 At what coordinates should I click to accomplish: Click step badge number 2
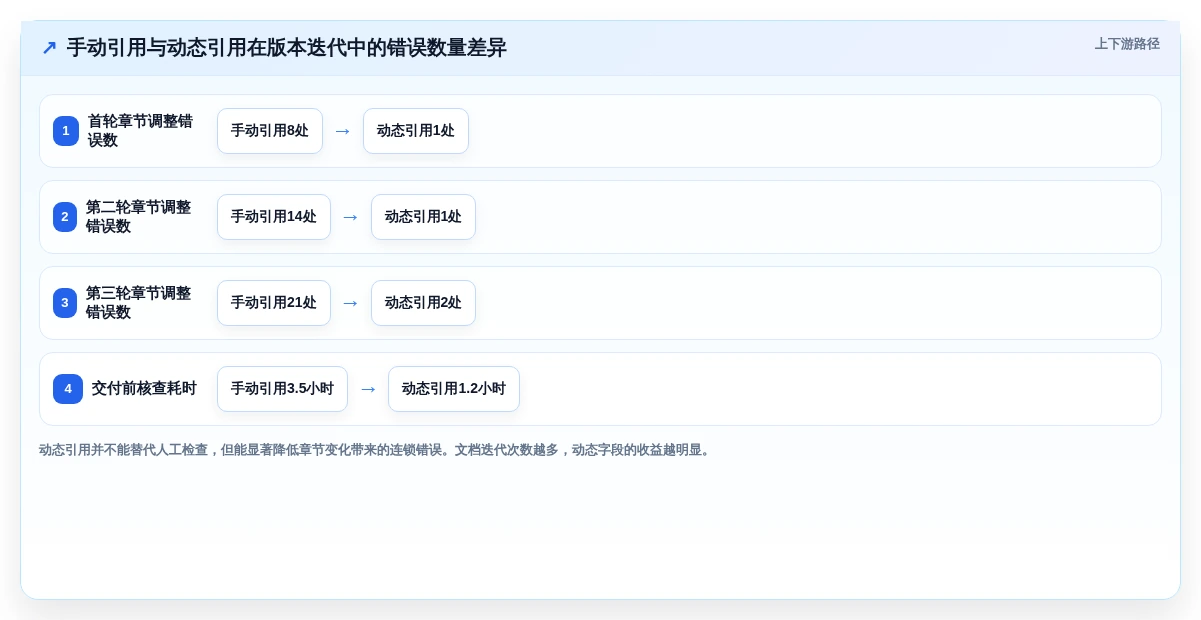click(x=65, y=217)
